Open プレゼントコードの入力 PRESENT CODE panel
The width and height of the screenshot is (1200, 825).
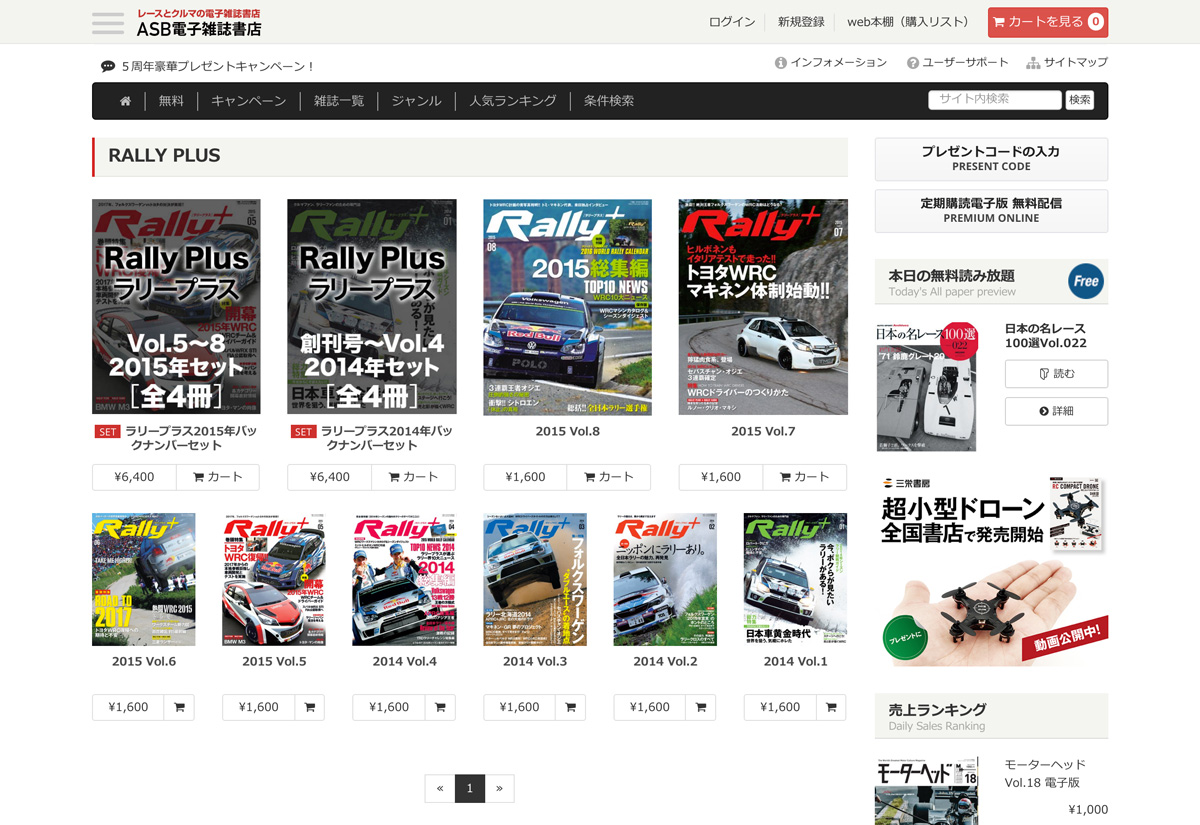pyautogui.click(x=990, y=159)
